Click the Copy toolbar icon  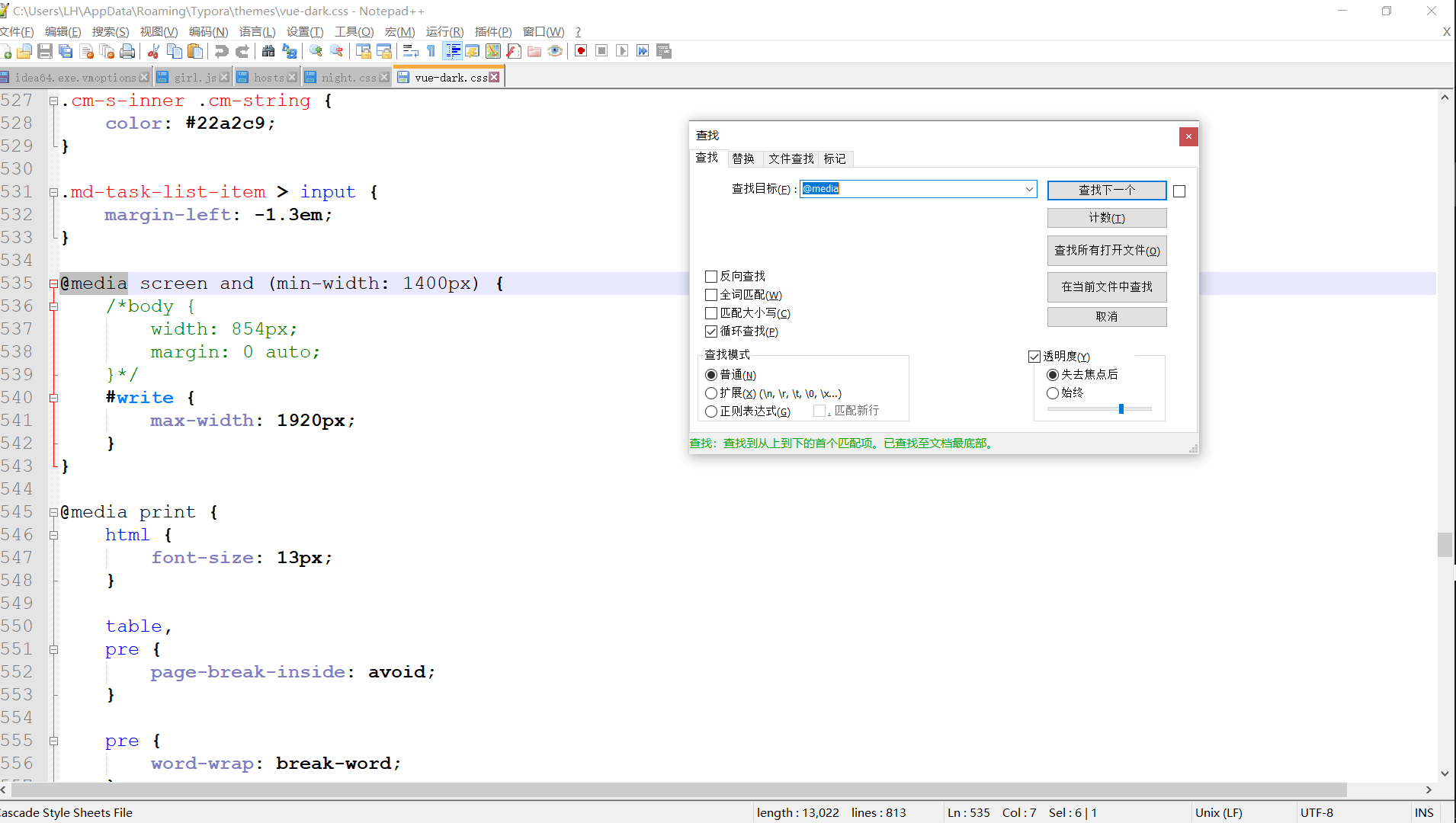point(174,51)
